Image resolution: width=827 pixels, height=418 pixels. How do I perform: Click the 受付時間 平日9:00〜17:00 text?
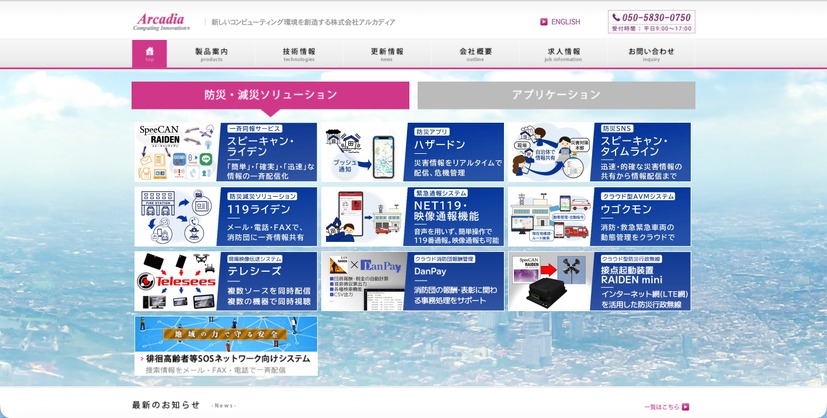tap(651, 28)
